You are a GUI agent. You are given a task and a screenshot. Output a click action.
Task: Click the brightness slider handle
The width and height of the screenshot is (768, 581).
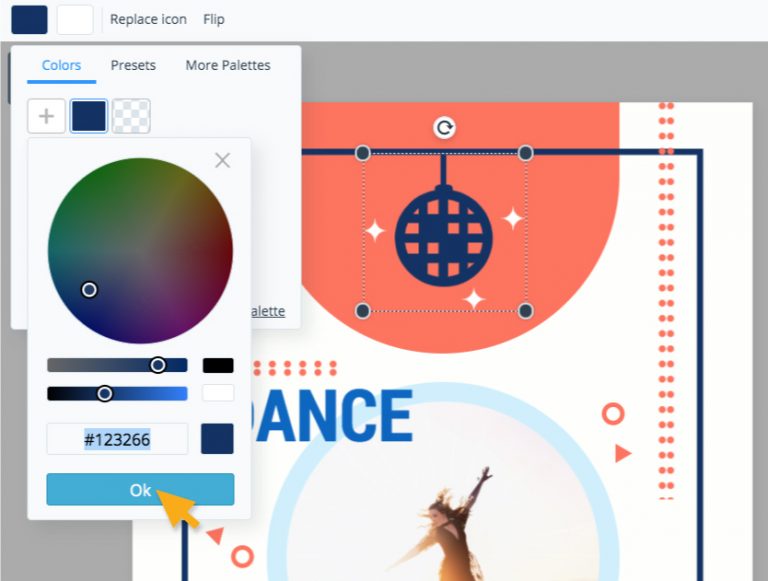(105, 393)
